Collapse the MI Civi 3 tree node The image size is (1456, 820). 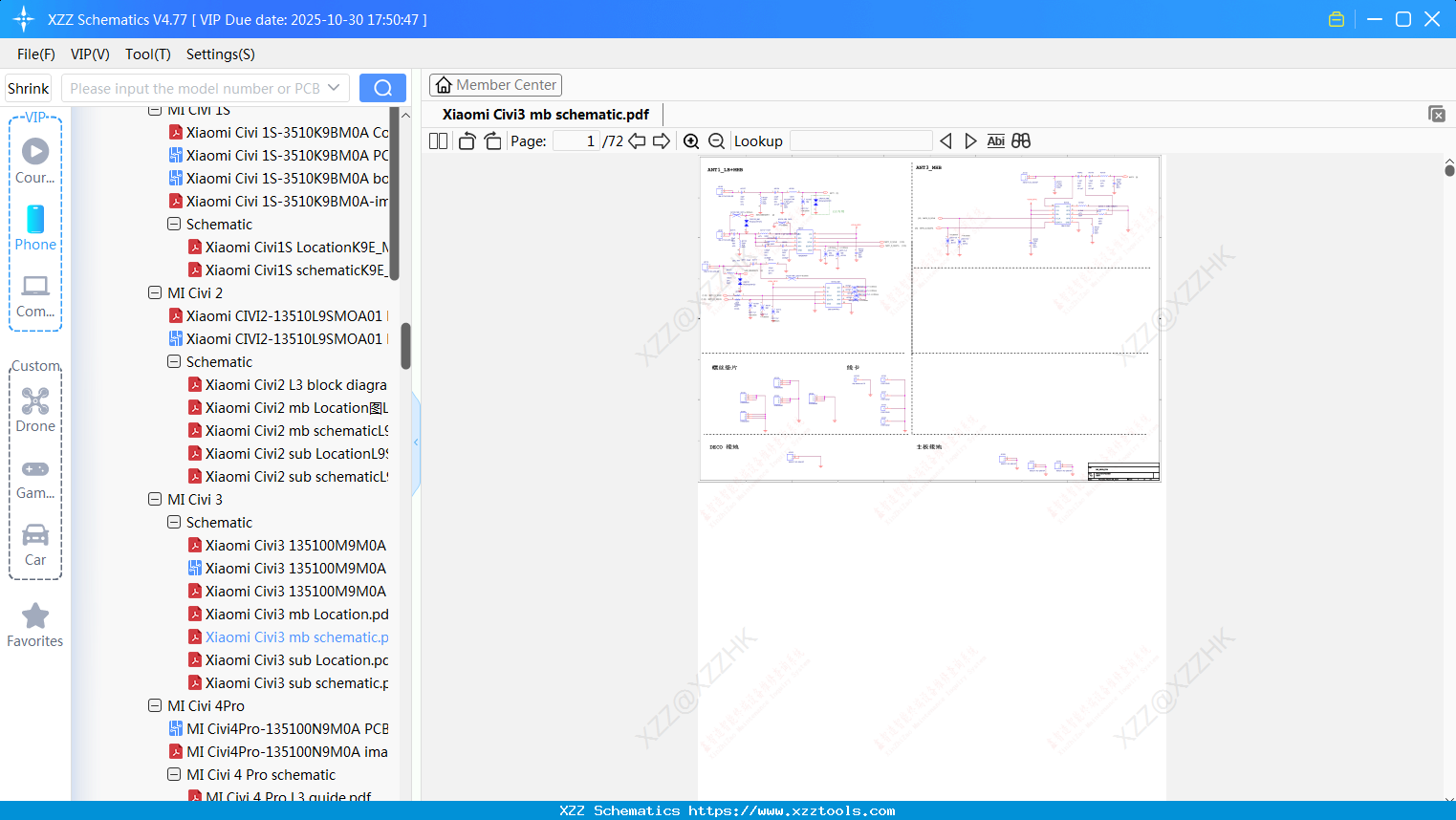(155, 499)
